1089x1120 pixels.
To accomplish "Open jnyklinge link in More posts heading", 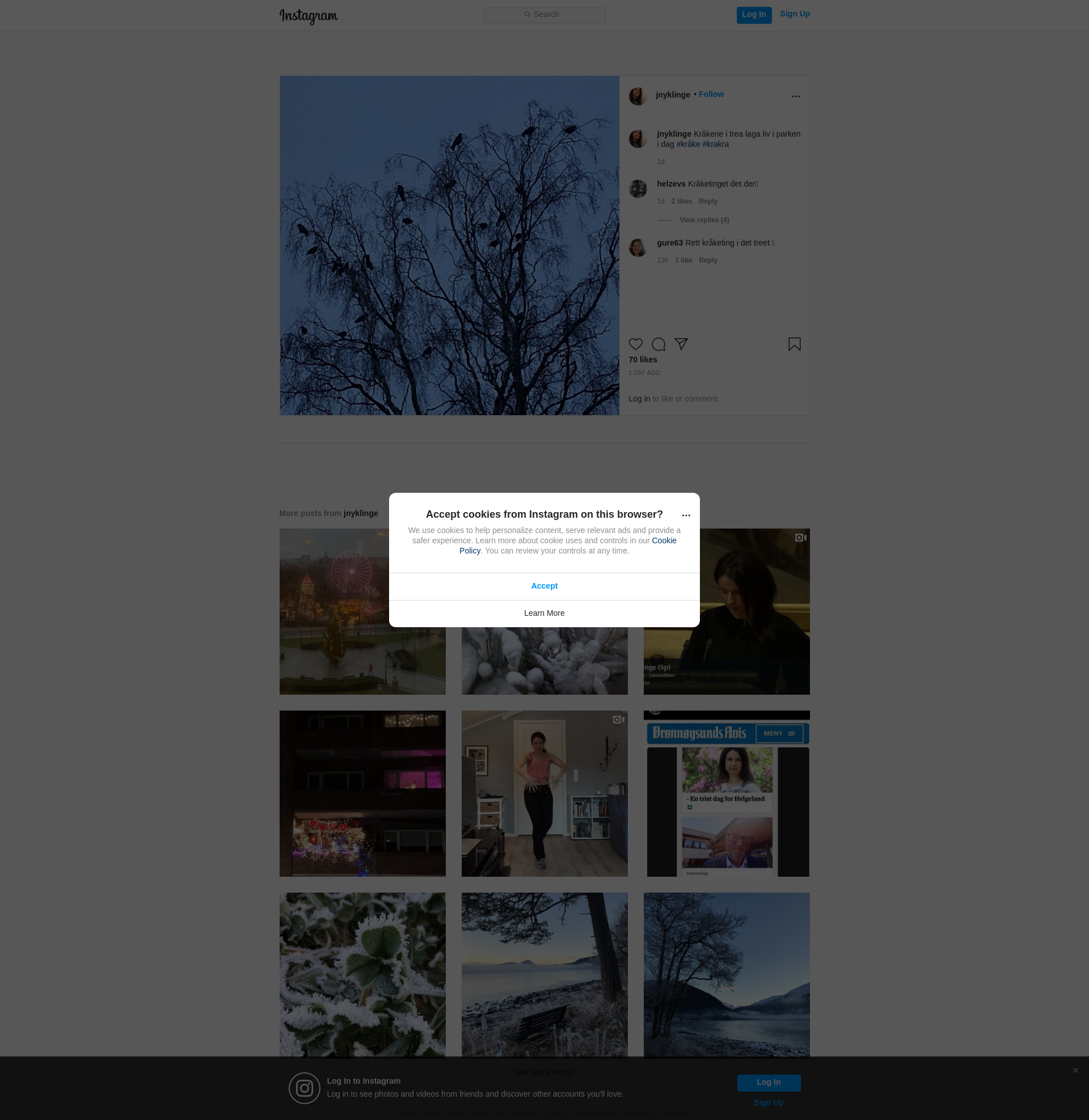I will point(360,513).
